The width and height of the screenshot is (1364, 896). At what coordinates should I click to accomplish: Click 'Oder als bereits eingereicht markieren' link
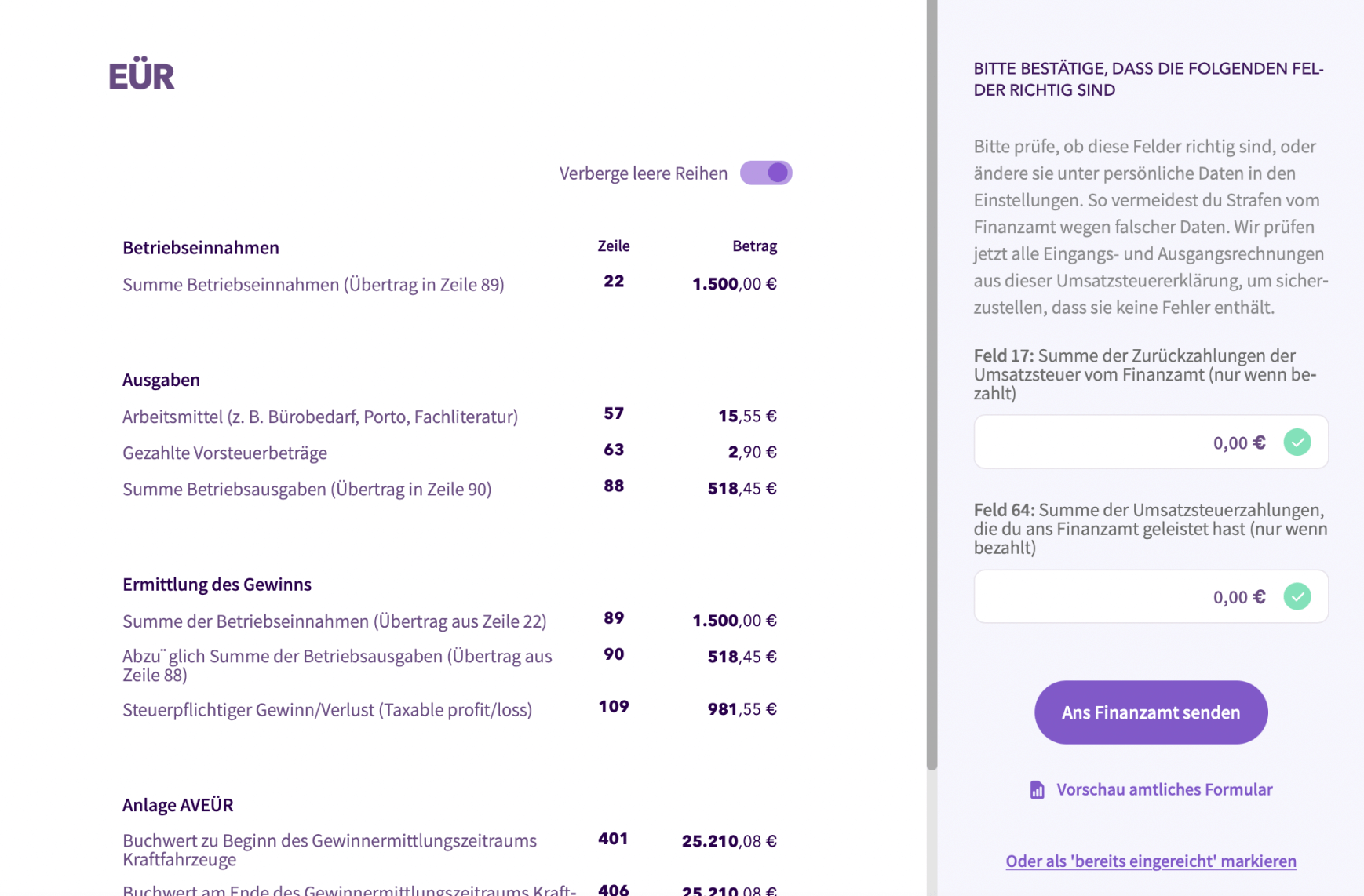(1151, 861)
